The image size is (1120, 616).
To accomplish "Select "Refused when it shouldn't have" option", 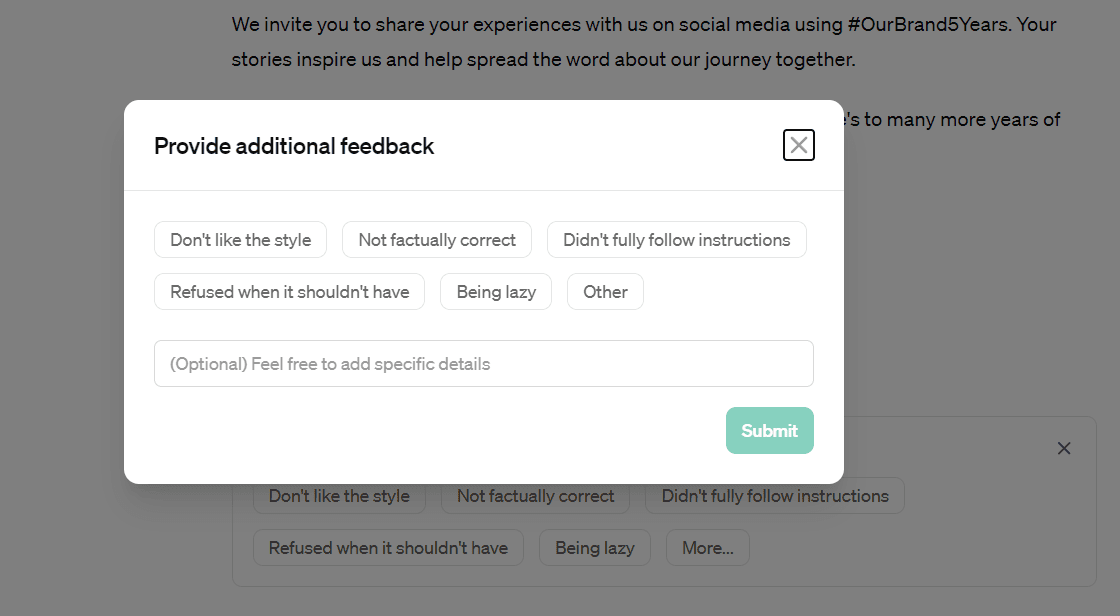I will (289, 291).
